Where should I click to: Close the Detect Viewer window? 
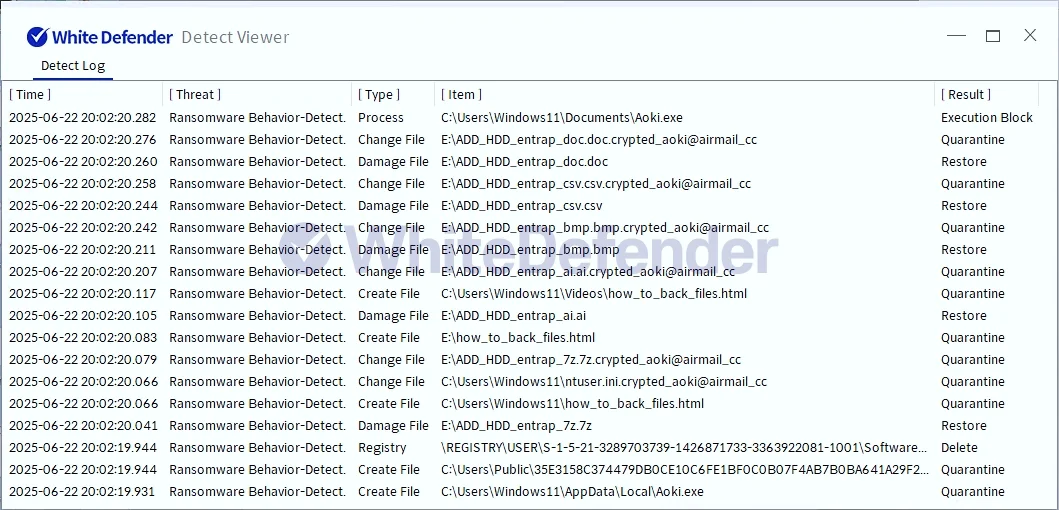pyautogui.click(x=1030, y=36)
